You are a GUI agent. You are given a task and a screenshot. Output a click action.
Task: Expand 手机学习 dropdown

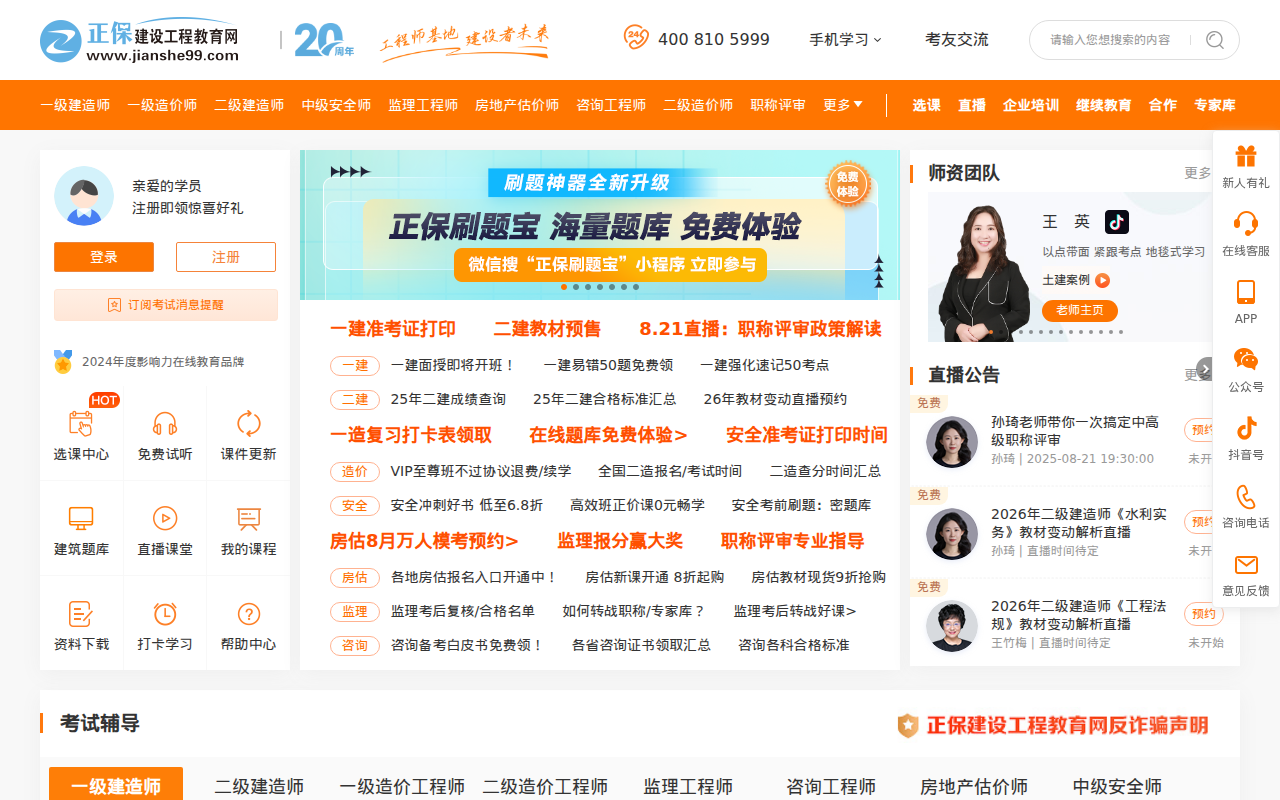tap(846, 40)
